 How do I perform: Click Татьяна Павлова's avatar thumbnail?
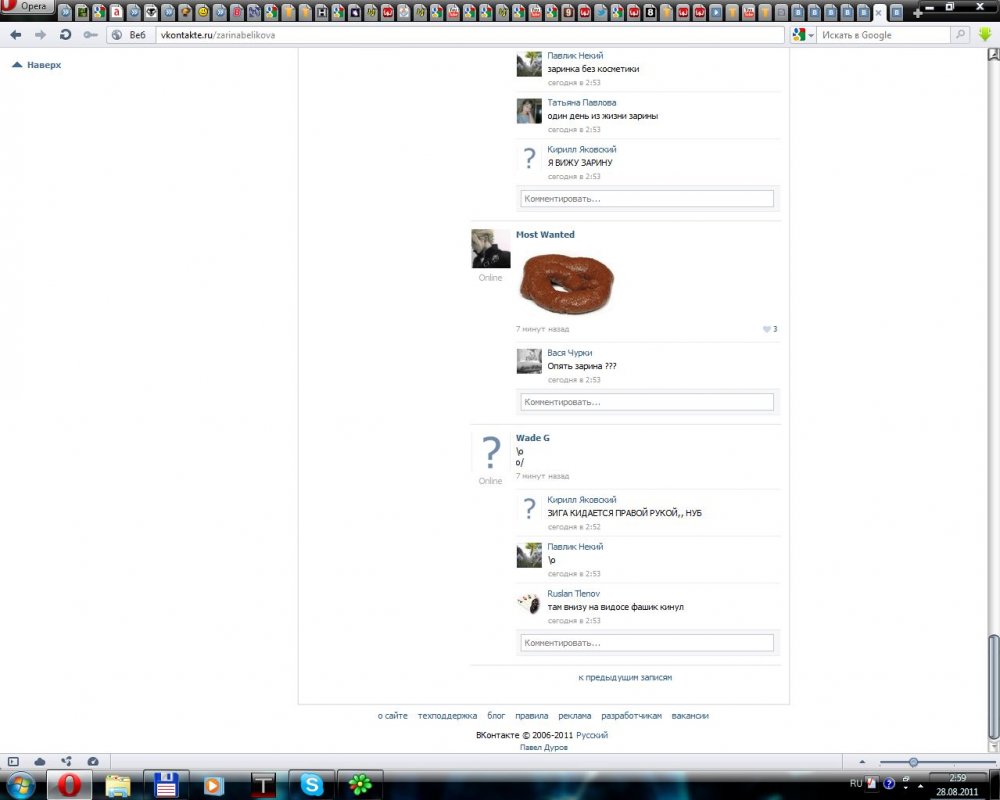[529, 111]
